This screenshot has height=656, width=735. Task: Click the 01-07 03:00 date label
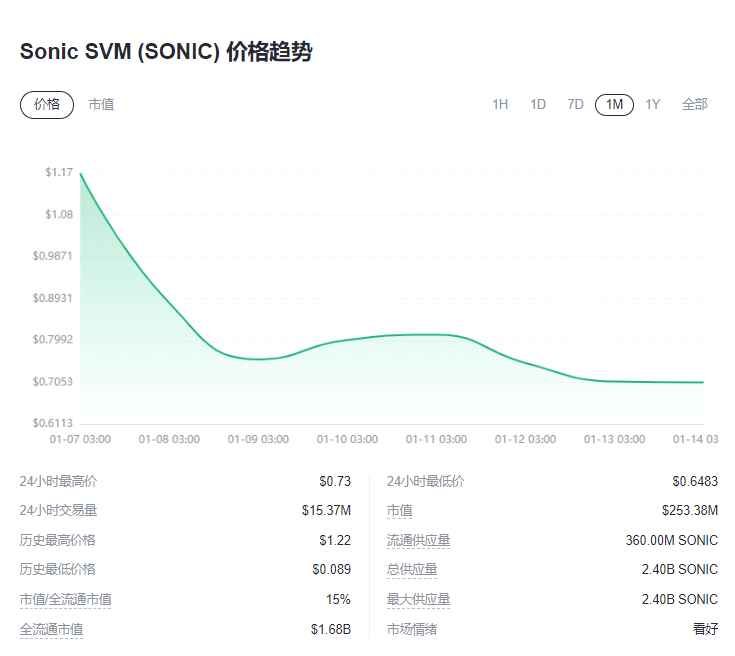[x=80, y=439]
